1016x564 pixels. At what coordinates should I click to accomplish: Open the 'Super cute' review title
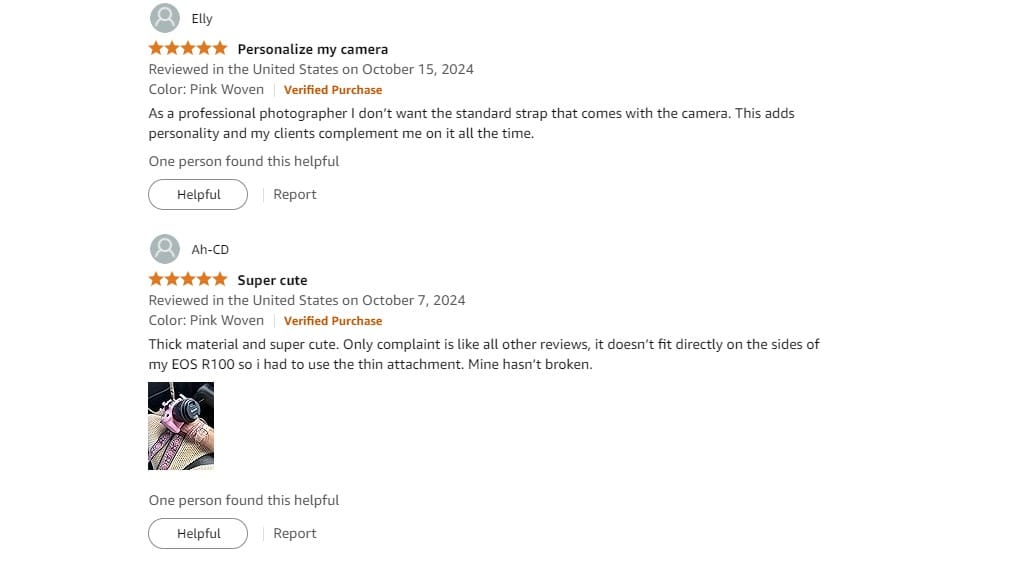click(272, 280)
